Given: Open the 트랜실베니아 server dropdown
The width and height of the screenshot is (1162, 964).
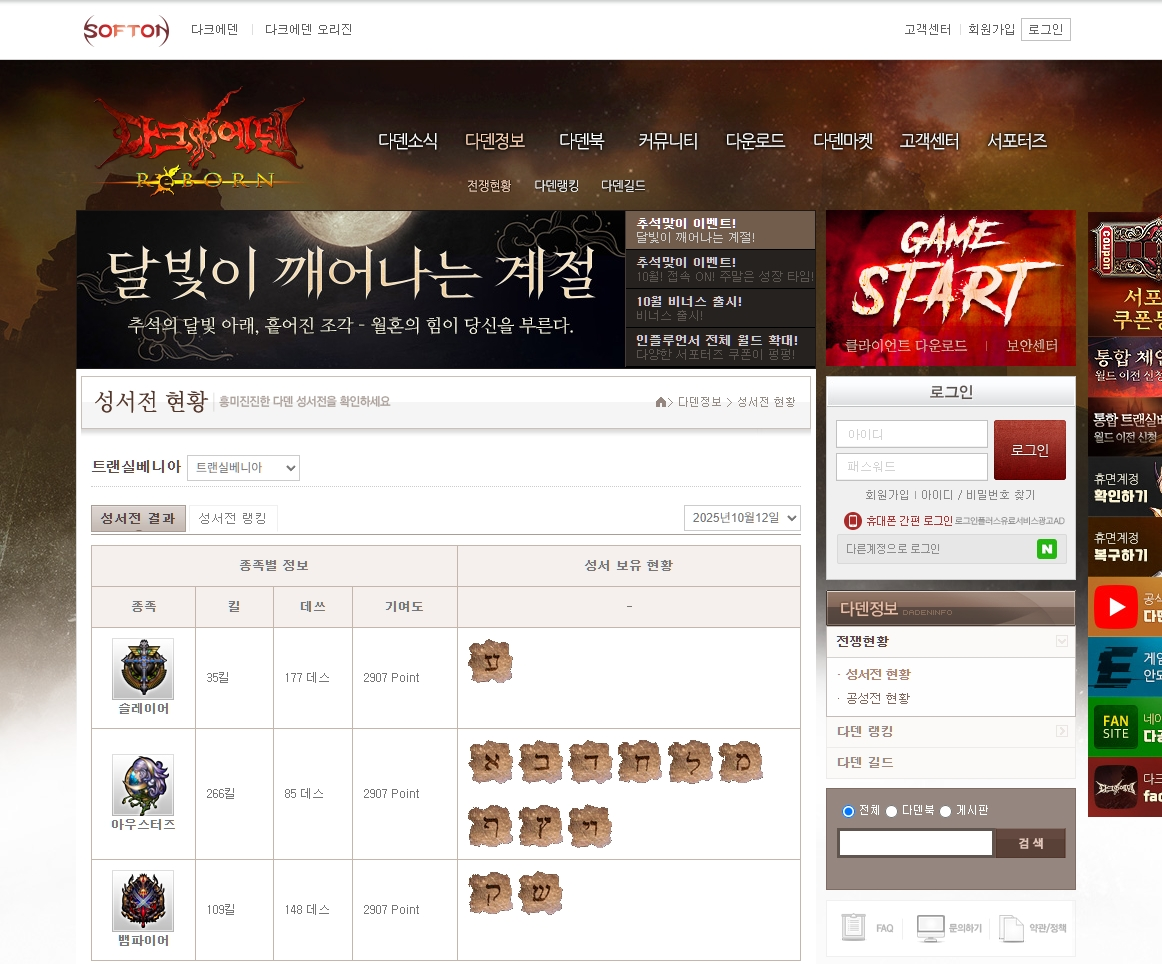Looking at the screenshot, I should coord(243,468).
